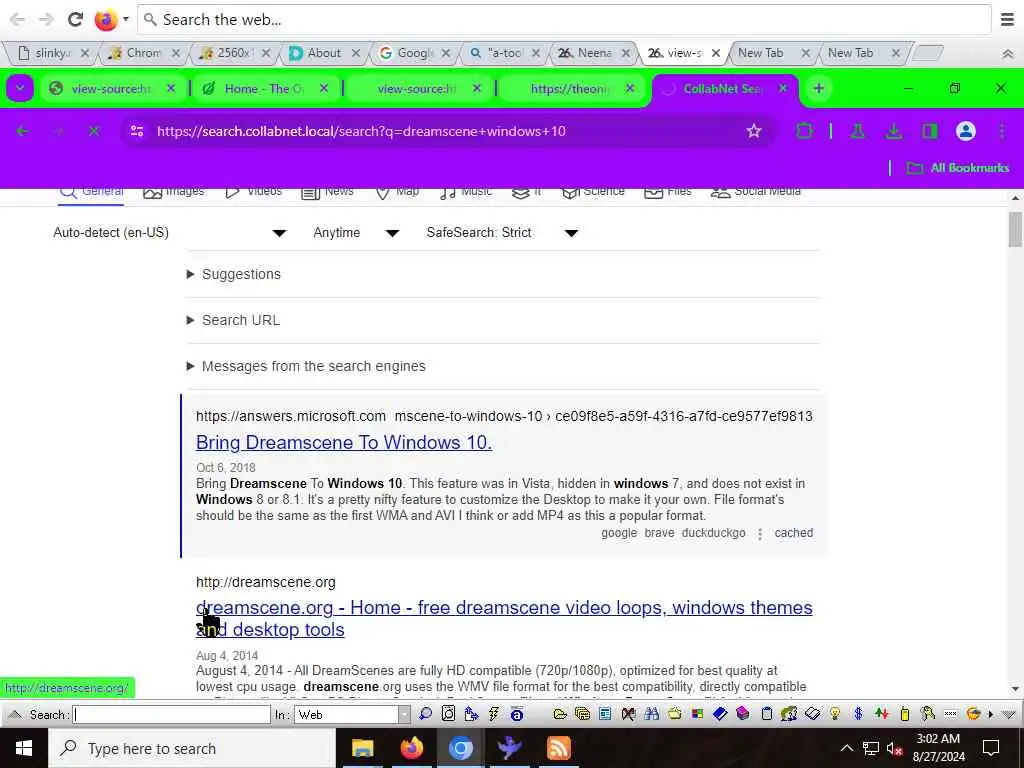Image resolution: width=1024 pixels, height=768 pixels.
Task: Switch to the Social Media search category
Action: pos(756,191)
